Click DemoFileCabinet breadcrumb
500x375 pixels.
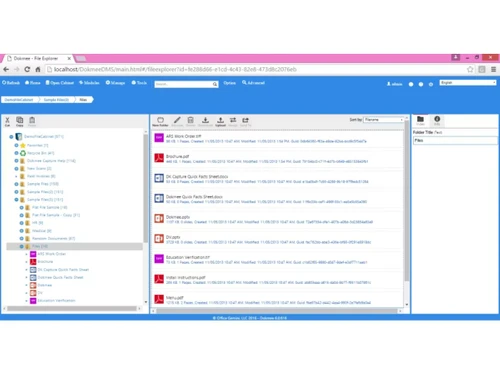click(19, 100)
